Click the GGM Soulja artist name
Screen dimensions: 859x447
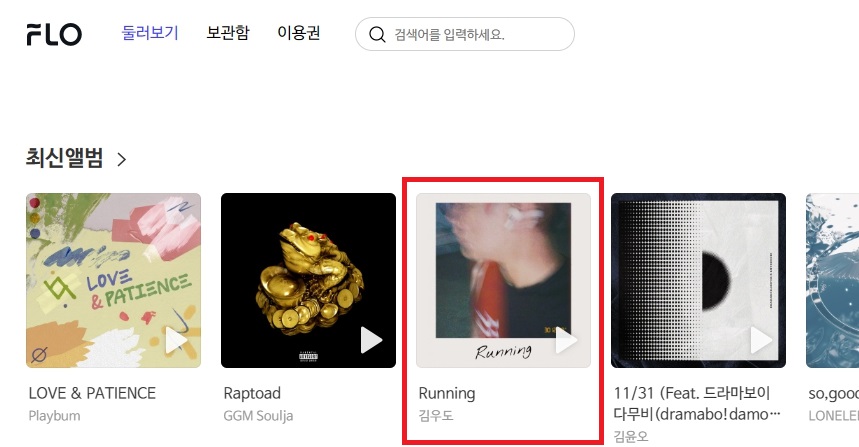(x=258, y=416)
